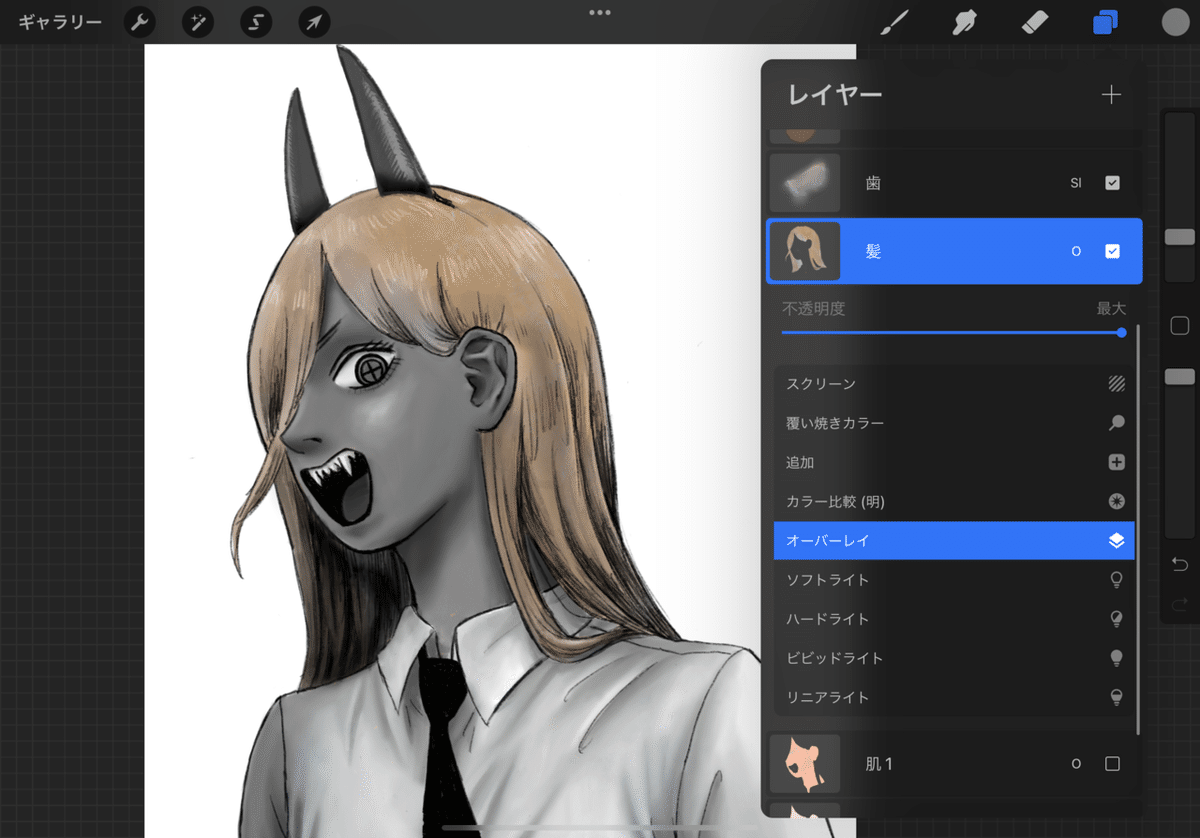Choose リニアライト blend mode
This screenshot has width=1200, height=838.
[x=955, y=697]
